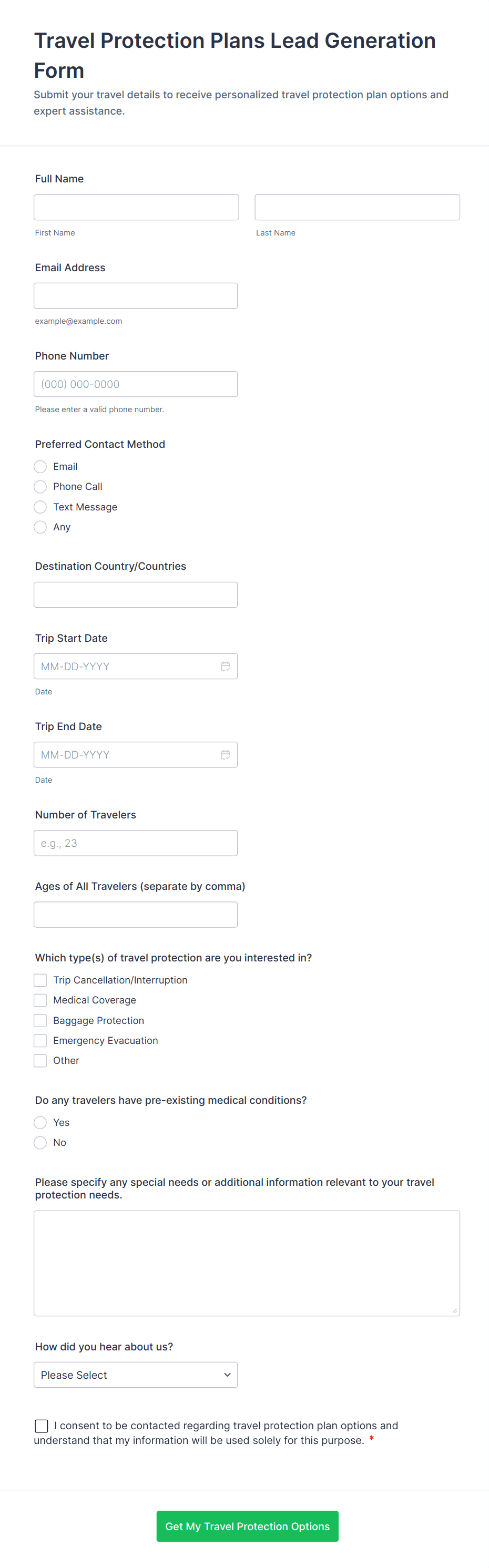Click the Number of Travelers input
This screenshot has height=1568, width=489.
click(x=135, y=843)
